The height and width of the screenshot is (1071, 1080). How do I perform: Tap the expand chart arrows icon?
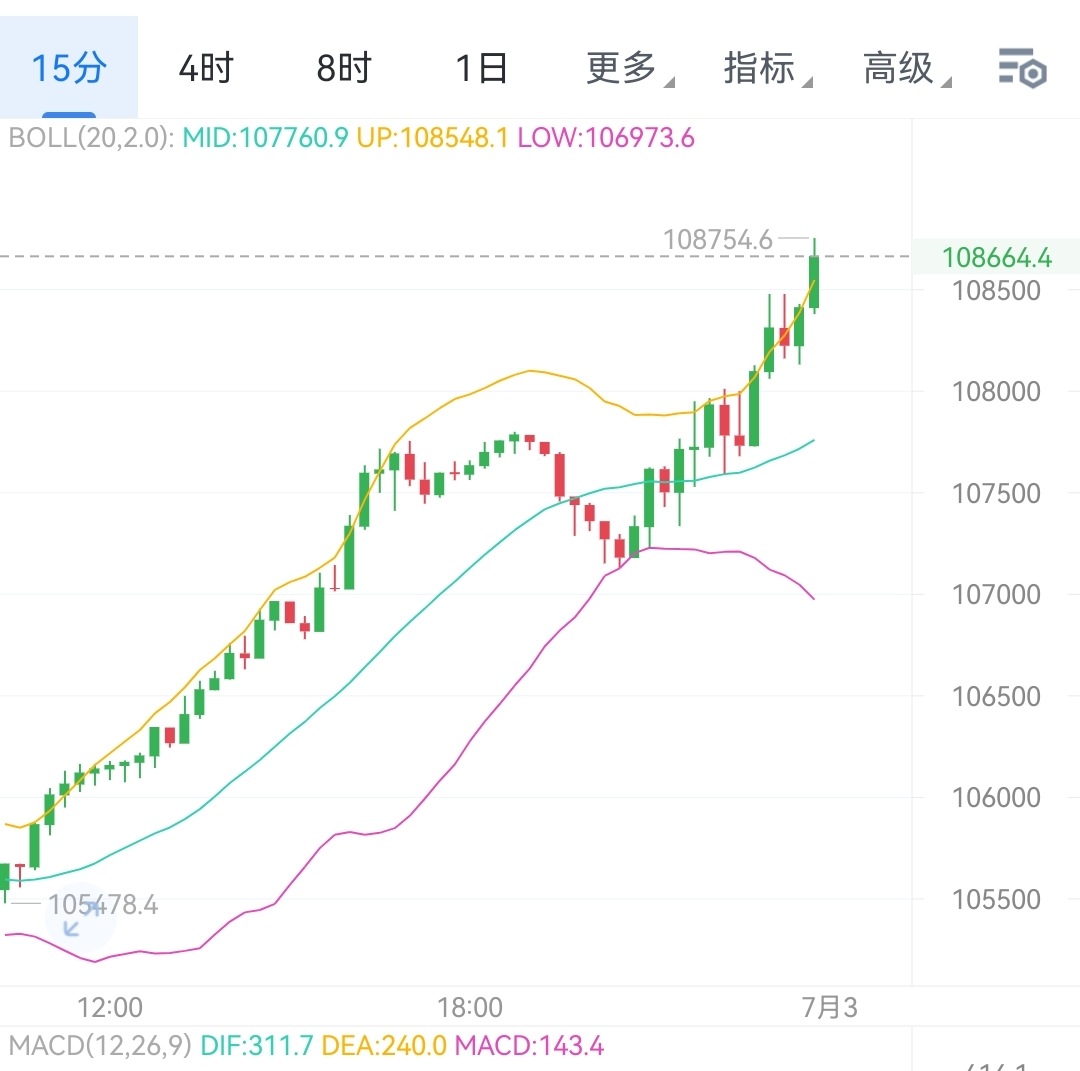(x=80, y=918)
